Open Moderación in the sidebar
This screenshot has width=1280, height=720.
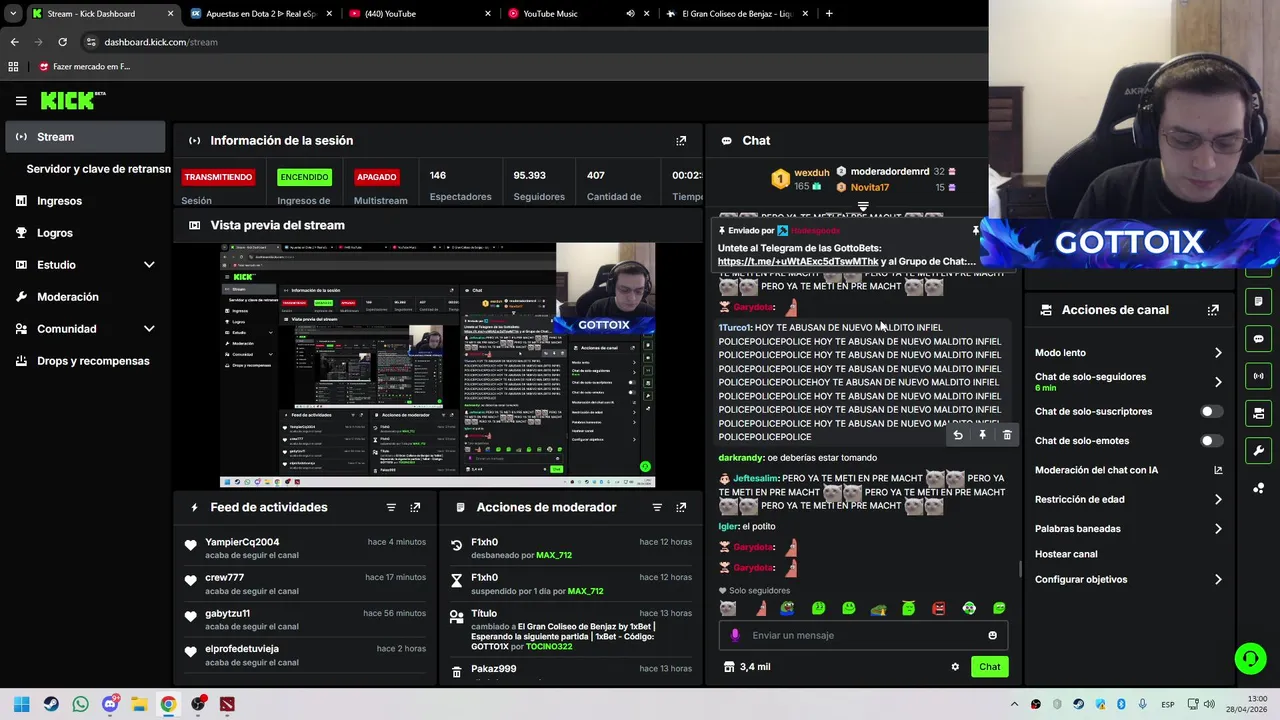click(x=85, y=297)
